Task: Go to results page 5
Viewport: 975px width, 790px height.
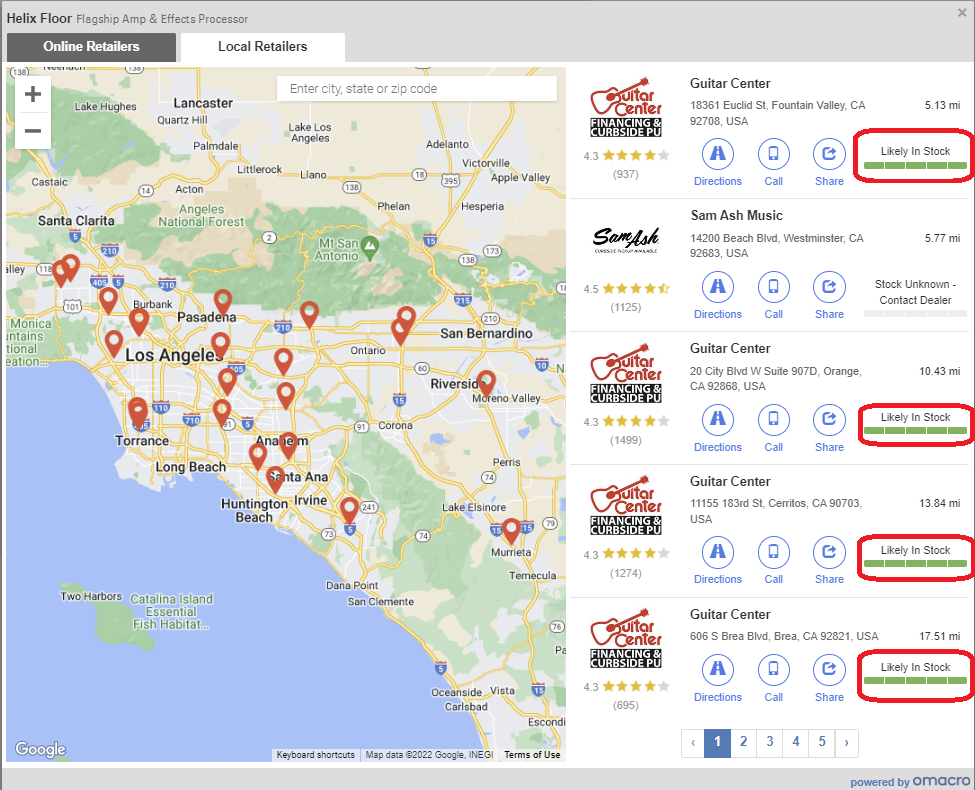Action: [822, 742]
